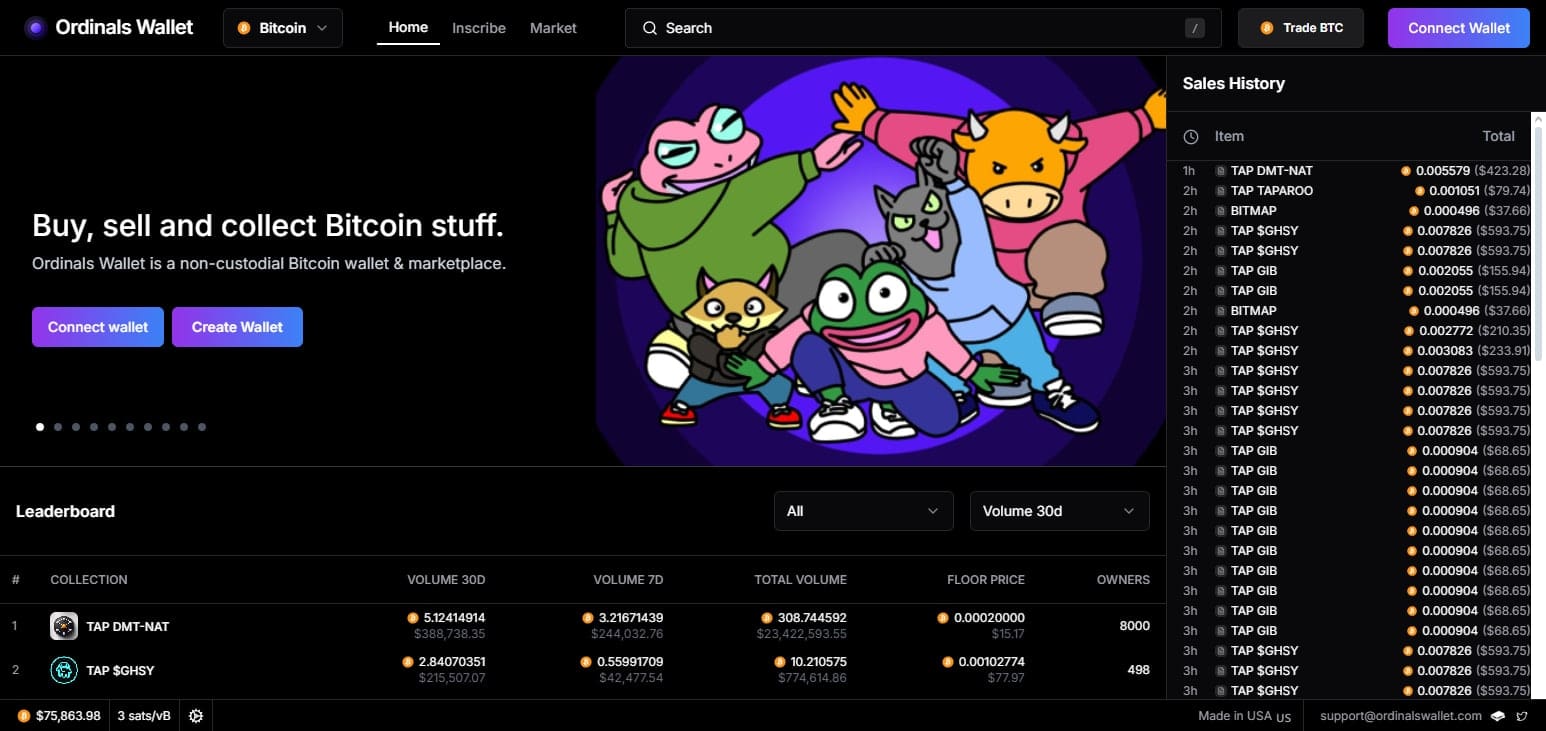The width and height of the screenshot is (1546, 731).
Task: Open the TAP DMT-NAT leaderboard collection
Action: pyautogui.click(x=128, y=627)
